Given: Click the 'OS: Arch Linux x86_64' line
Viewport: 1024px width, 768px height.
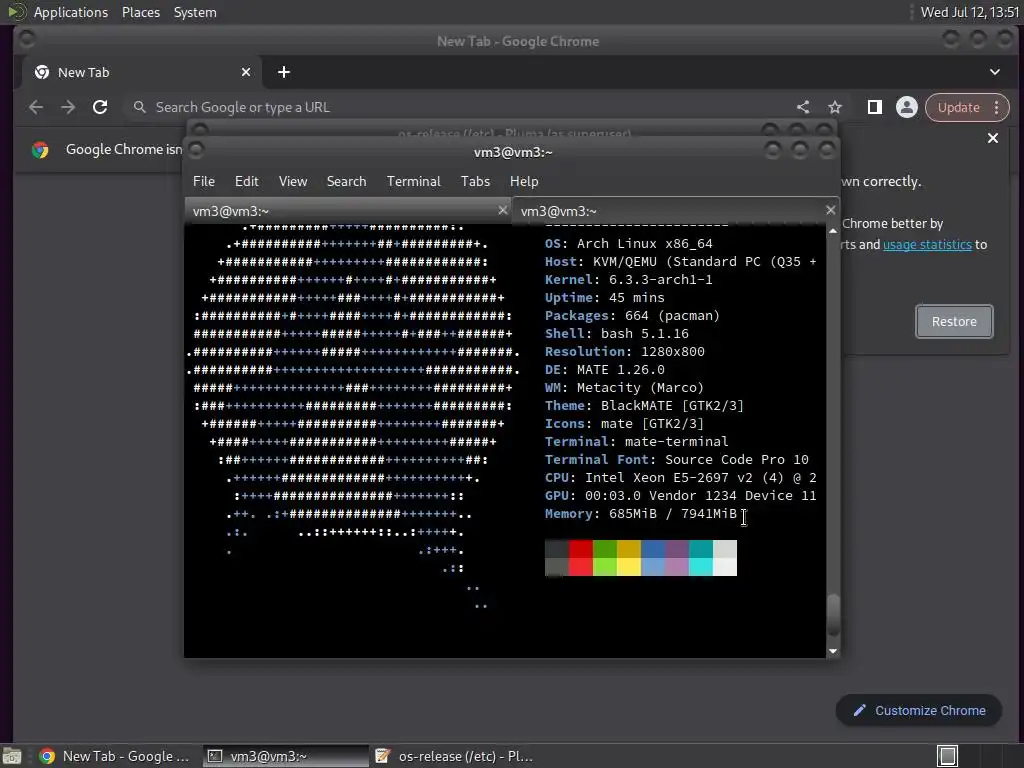Looking at the screenshot, I should pos(628,244).
